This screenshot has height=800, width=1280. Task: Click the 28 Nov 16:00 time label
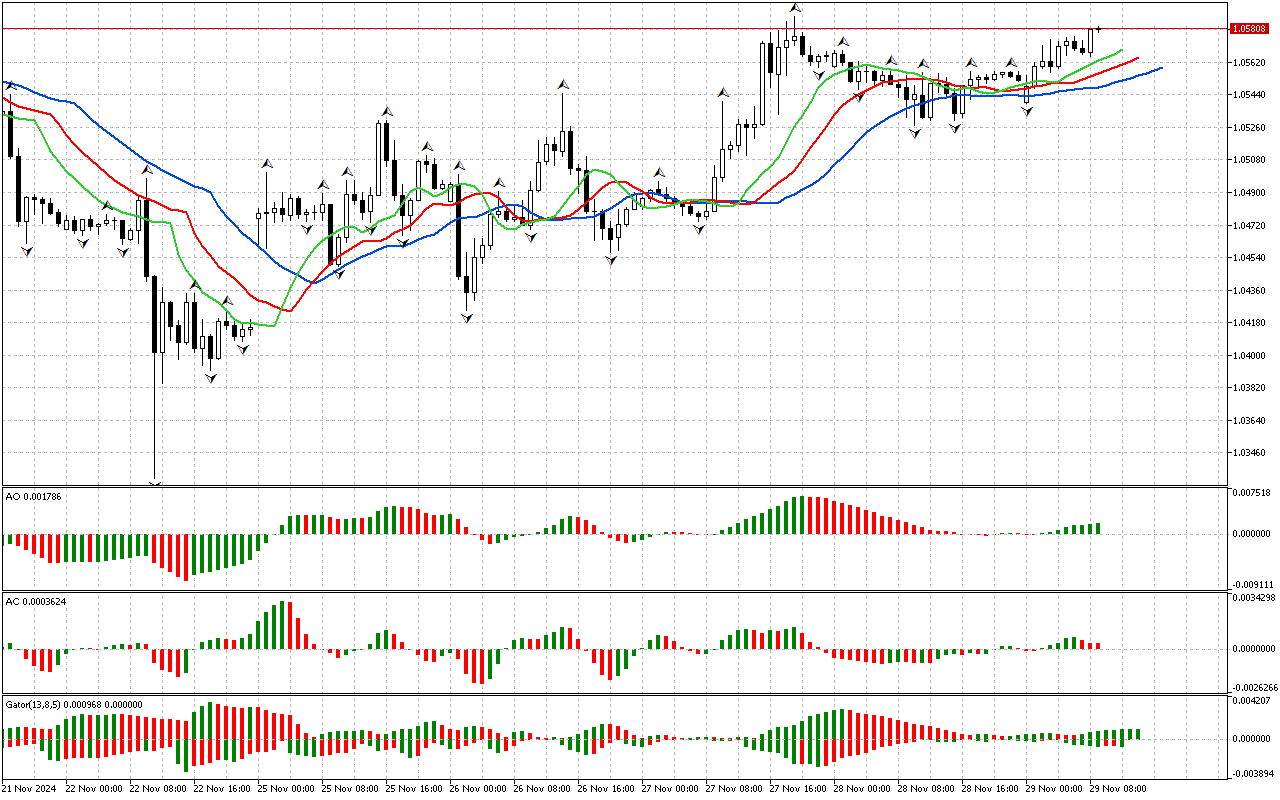988,788
